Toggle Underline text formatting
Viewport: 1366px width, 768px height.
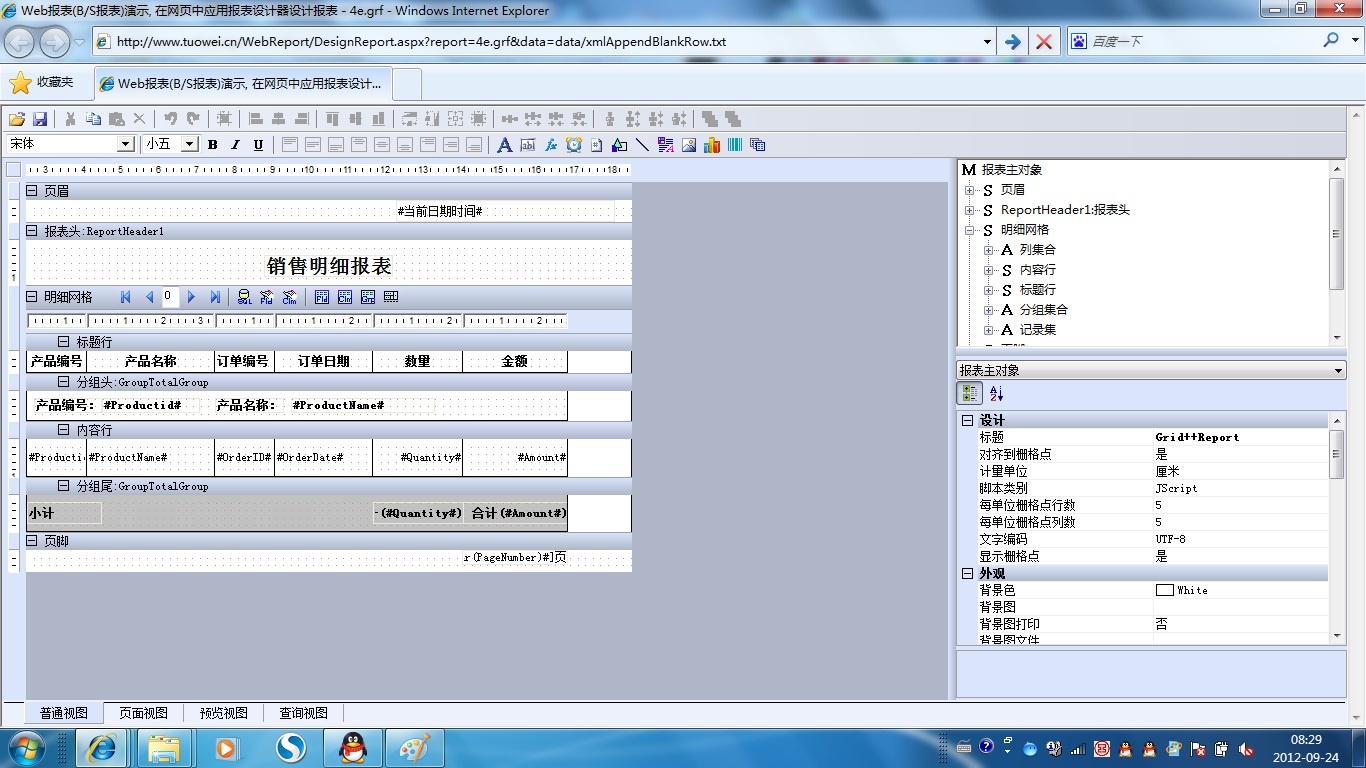point(258,145)
